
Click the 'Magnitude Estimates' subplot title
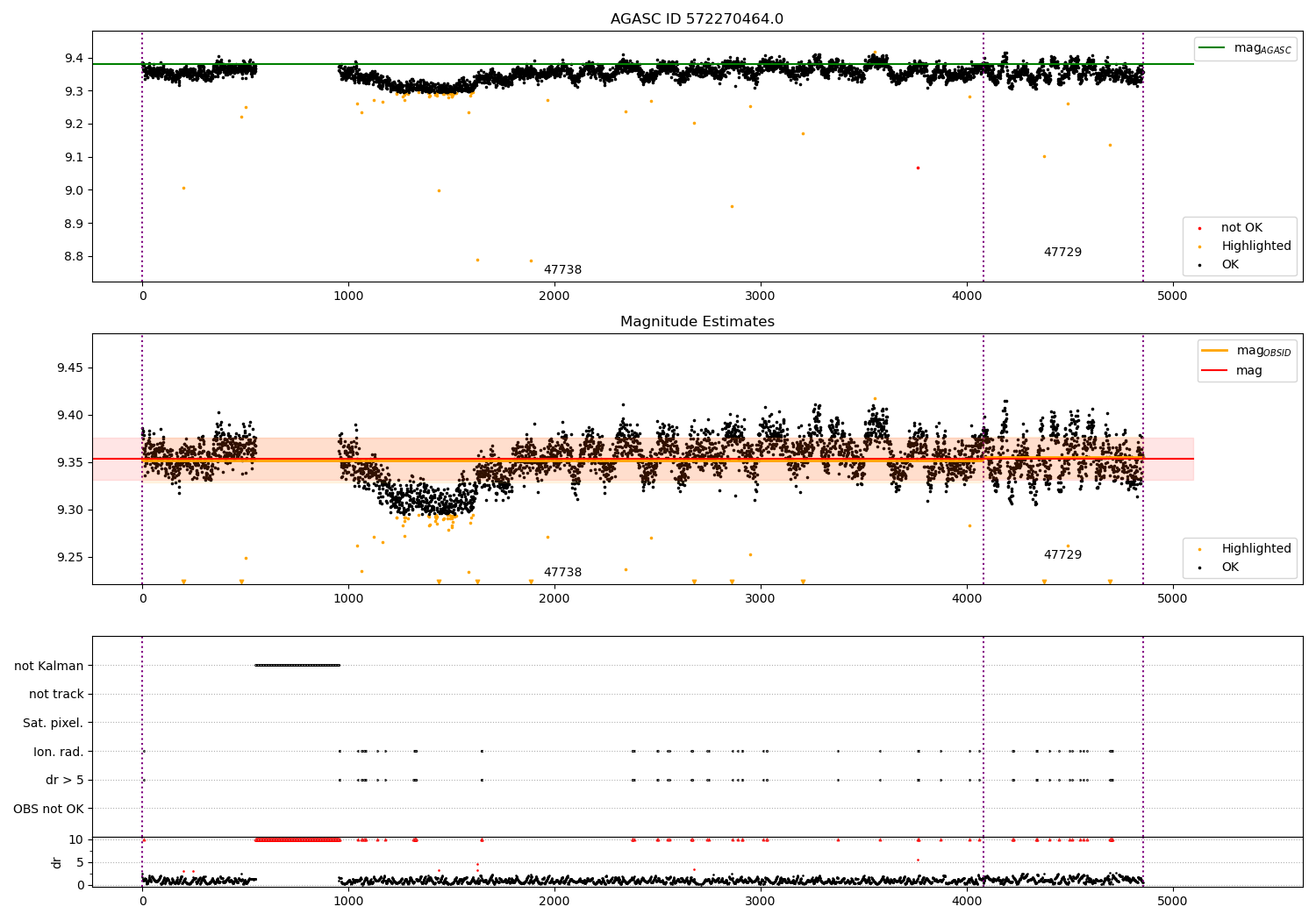[x=697, y=322]
